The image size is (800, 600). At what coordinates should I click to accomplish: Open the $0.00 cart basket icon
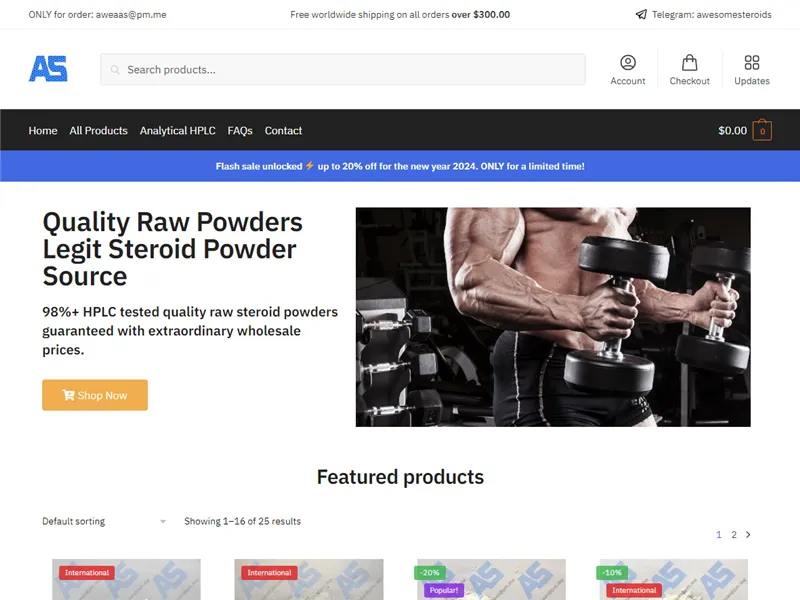(x=760, y=130)
